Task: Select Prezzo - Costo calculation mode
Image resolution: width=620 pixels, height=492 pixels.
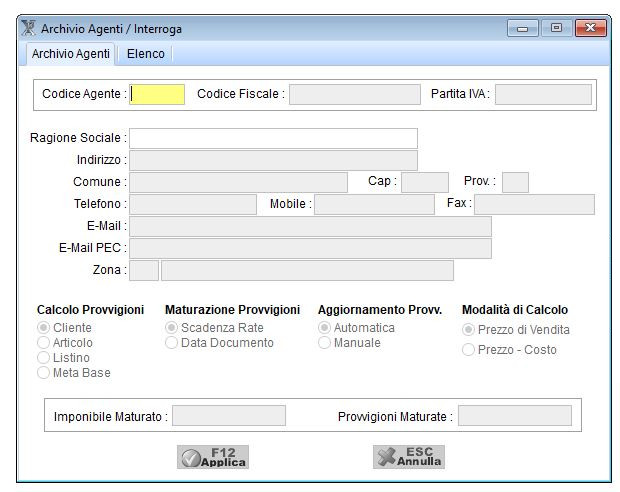Action: (x=469, y=350)
